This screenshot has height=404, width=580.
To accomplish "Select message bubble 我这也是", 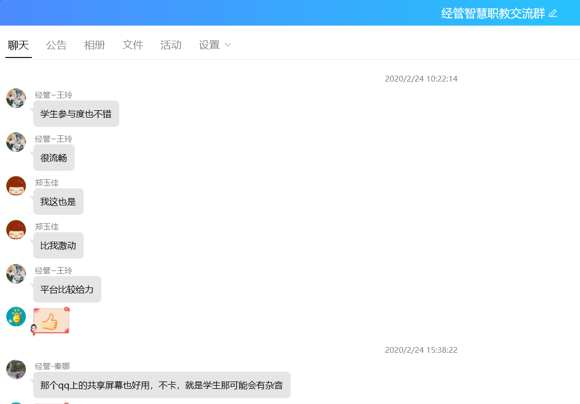I will [58, 202].
